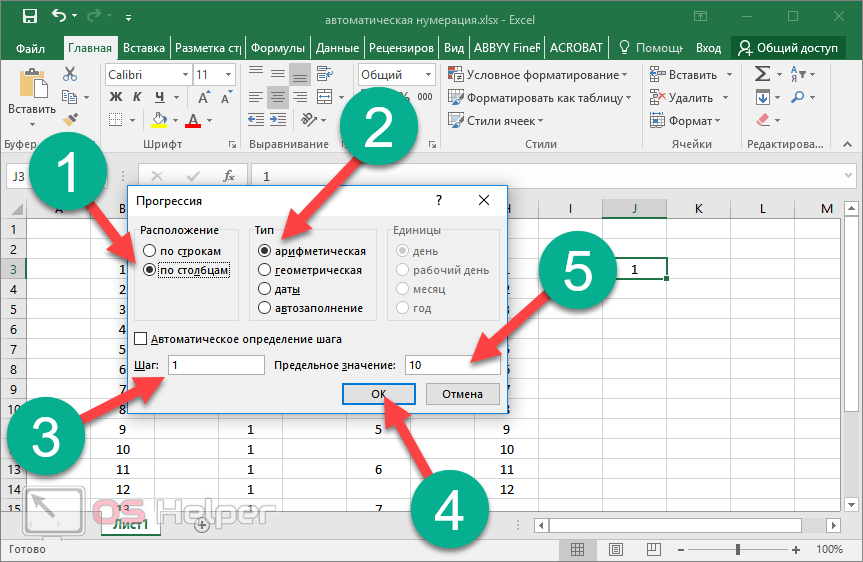This screenshot has height=562, width=863.
Task: Open the Calibri font name dropdown
Action: [185, 75]
